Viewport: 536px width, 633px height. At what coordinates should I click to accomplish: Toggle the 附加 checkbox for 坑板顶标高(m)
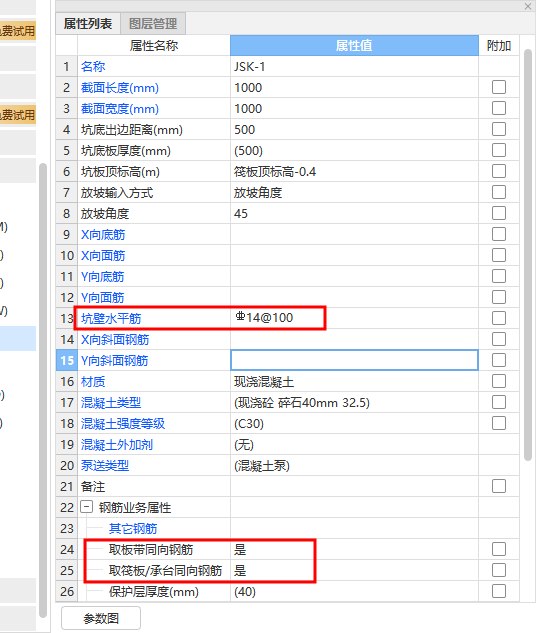[x=499, y=171]
